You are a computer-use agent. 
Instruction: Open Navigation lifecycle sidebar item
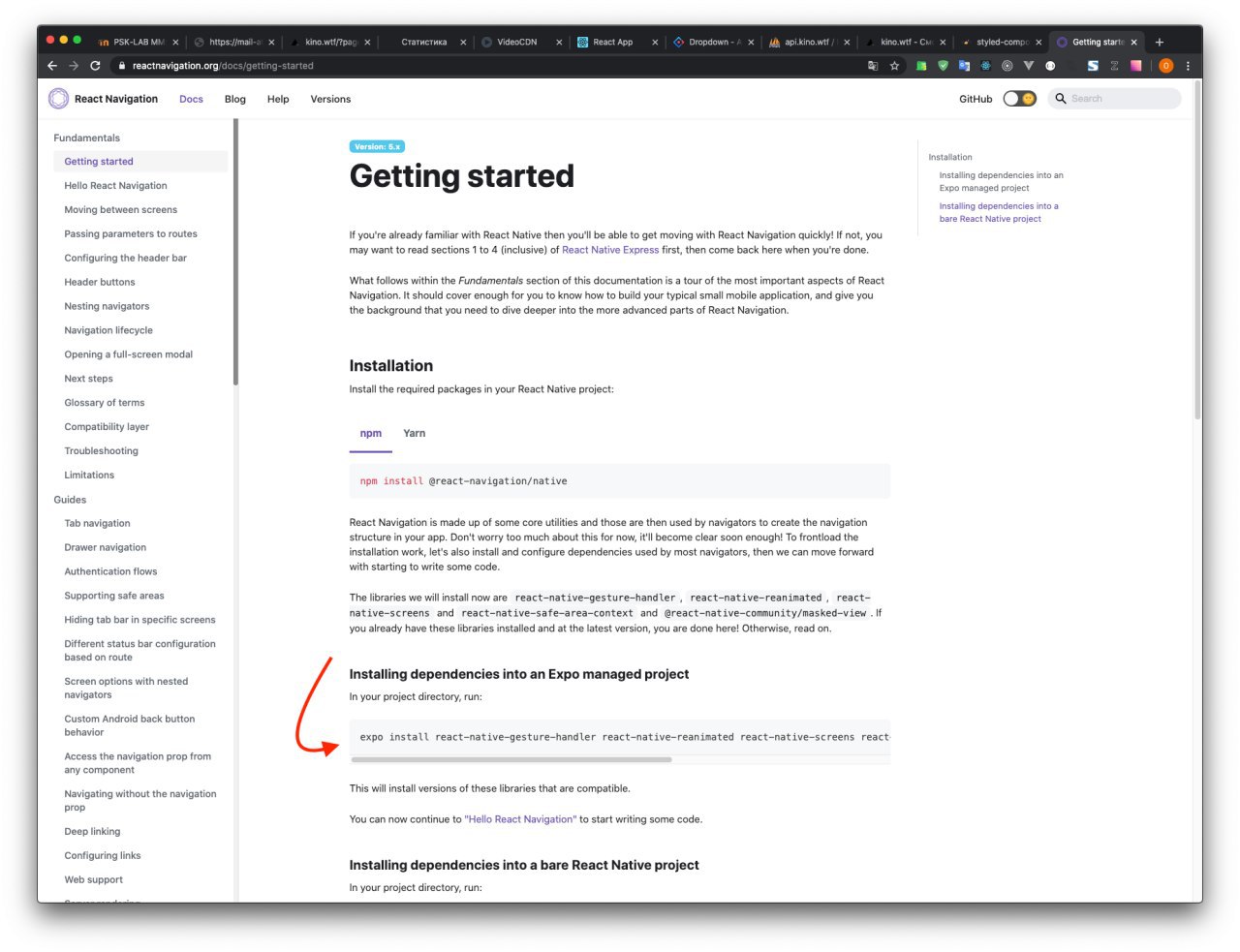tap(108, 330)
